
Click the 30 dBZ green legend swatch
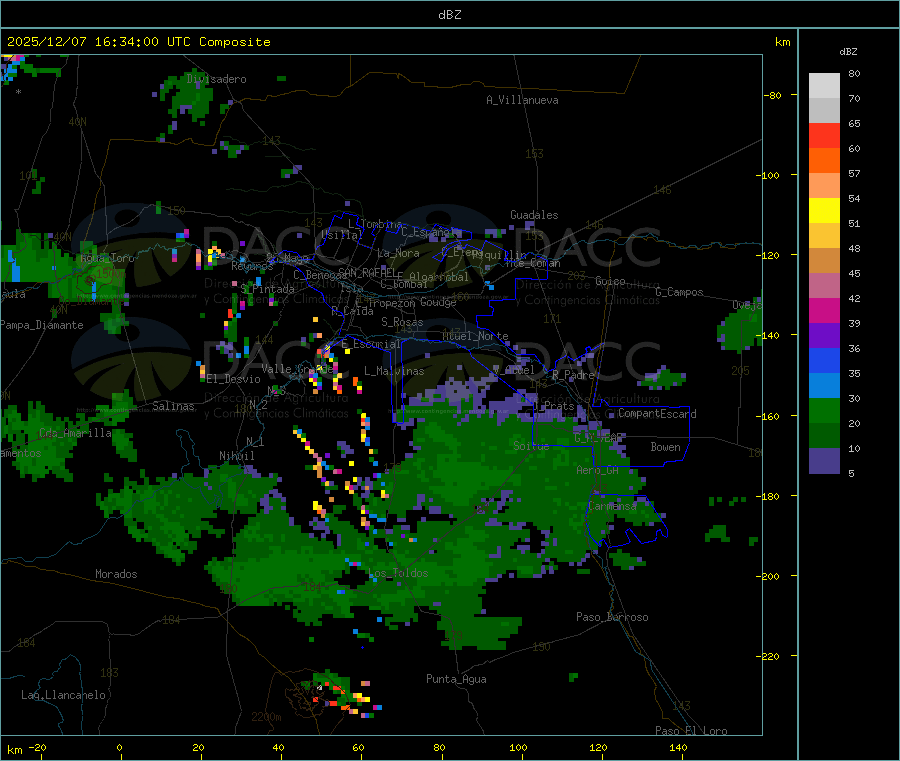pos(824,411)
